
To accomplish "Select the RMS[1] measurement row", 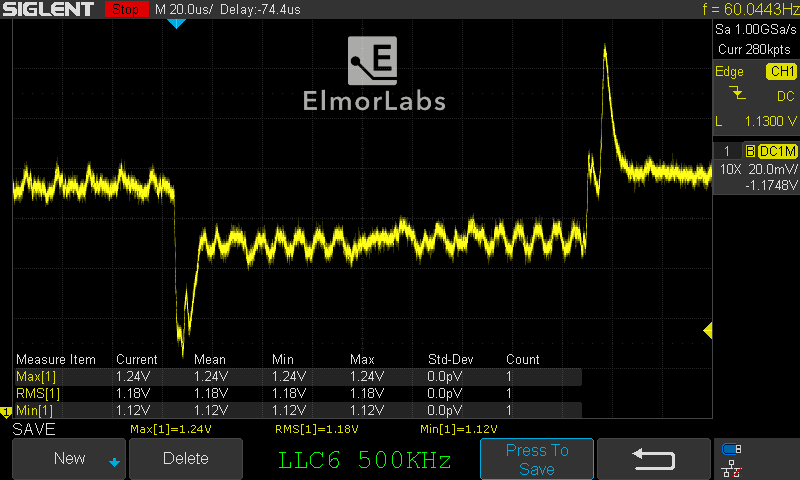I will (298, 393).
